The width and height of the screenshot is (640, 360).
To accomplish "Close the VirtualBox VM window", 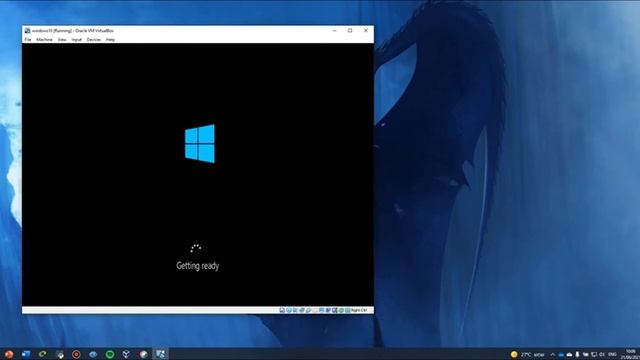I will point(366,31).
